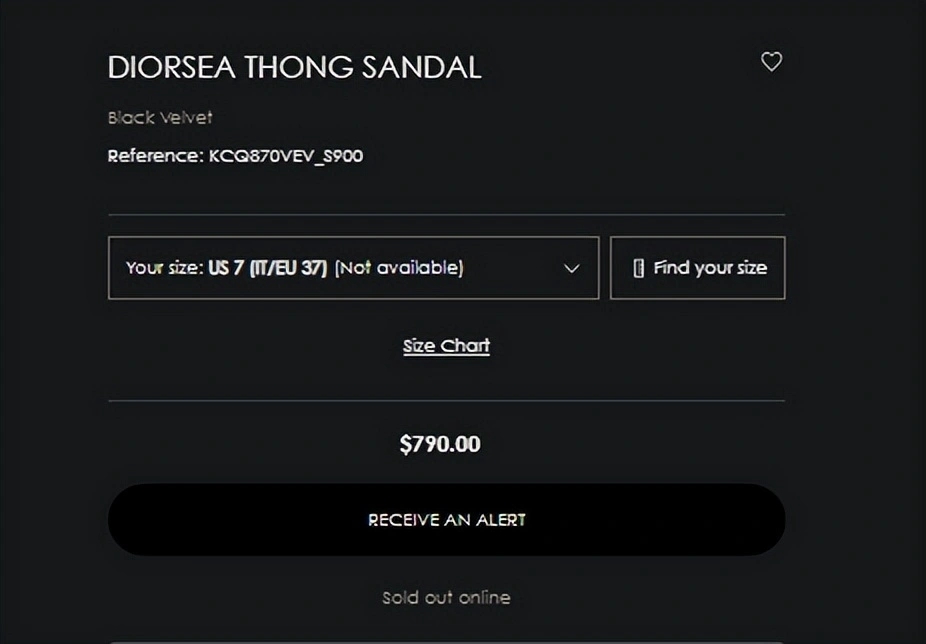Click the Reference label
This screenshot has width=926, height=644.
pyautogui.click(x=154, y=156)
